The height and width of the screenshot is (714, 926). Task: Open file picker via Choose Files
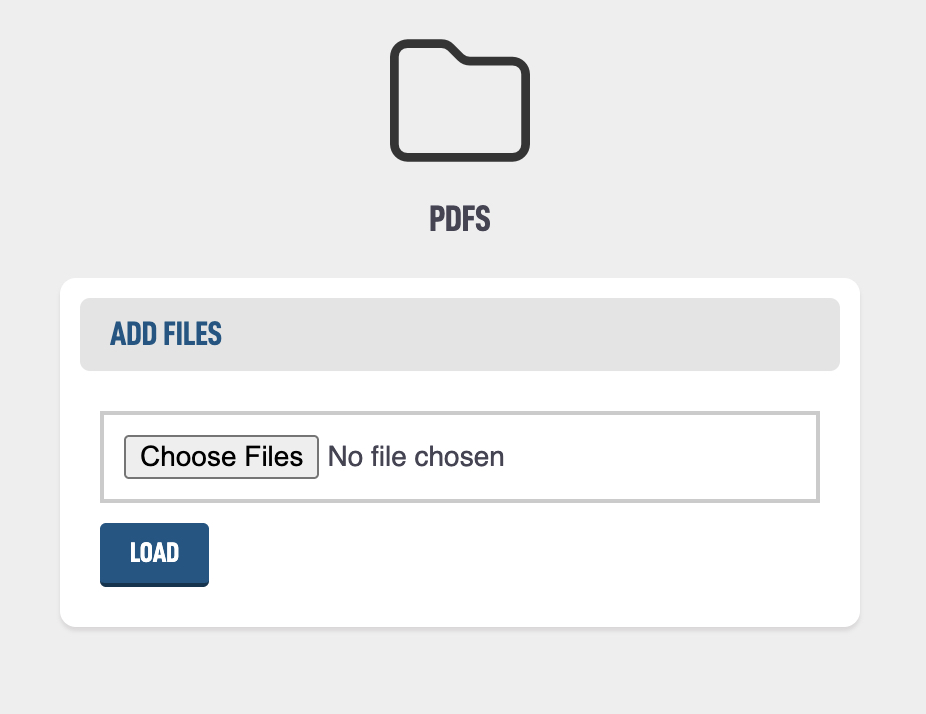(221, 457)
